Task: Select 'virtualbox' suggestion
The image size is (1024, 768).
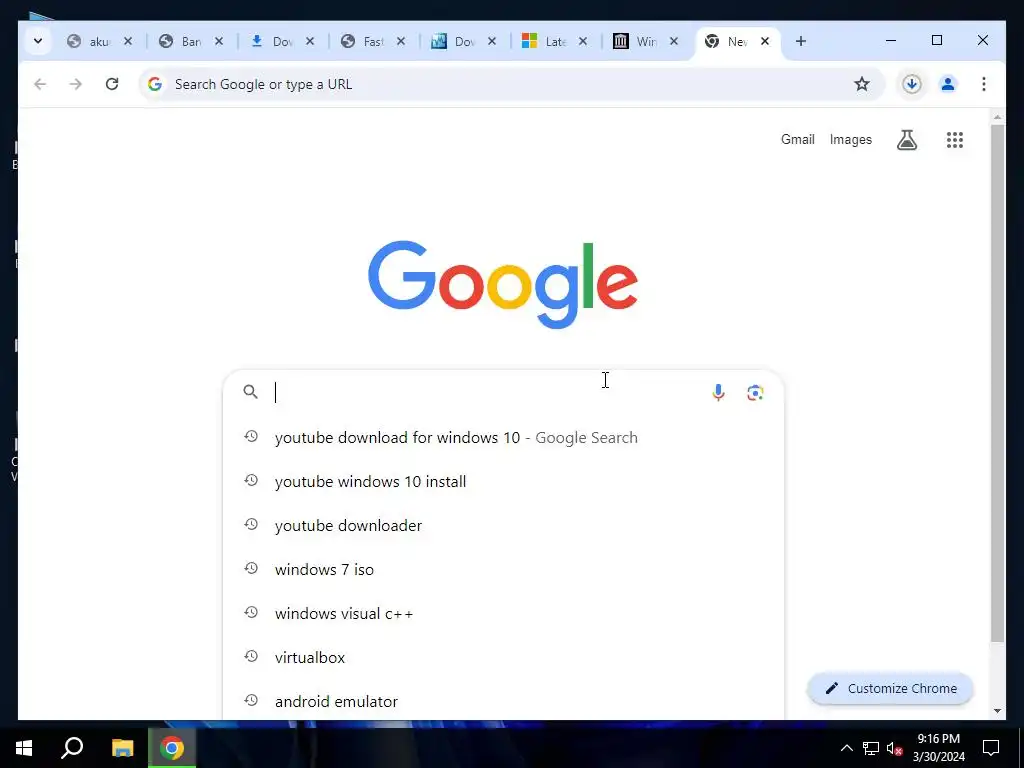Action: click(503, 657)
